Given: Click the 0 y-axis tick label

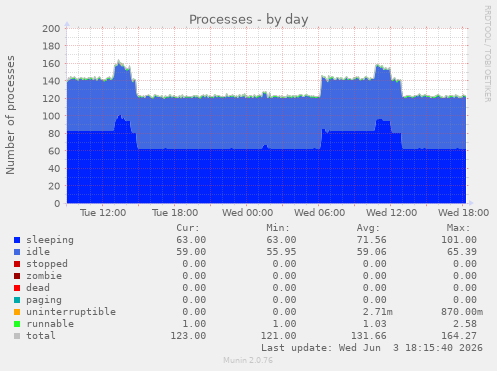Looking at the screenshot, I should (57, 204).
